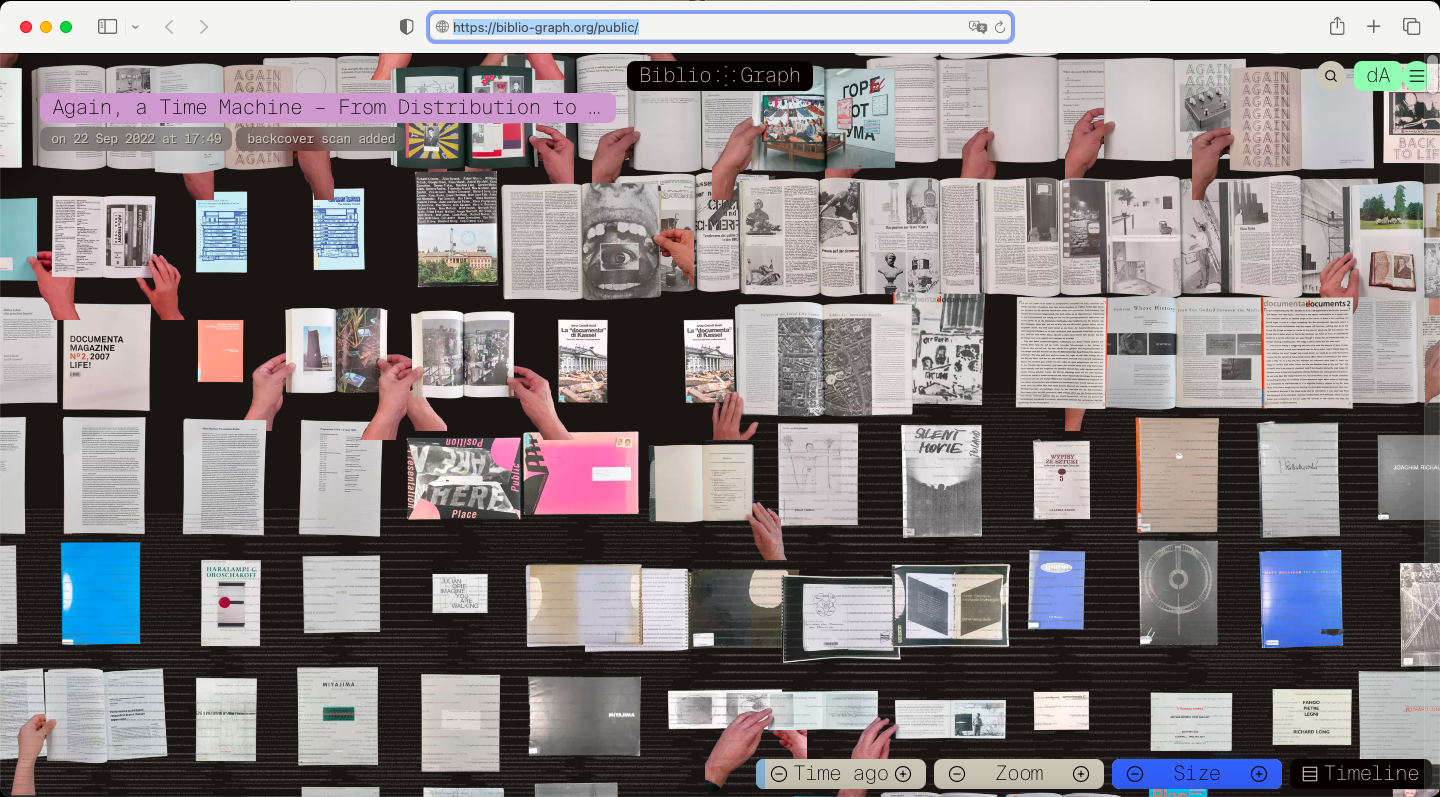Expand the sidebar dropdown chevron
The width and height of the screenshot is (1440, 797).
pos(135,27)
